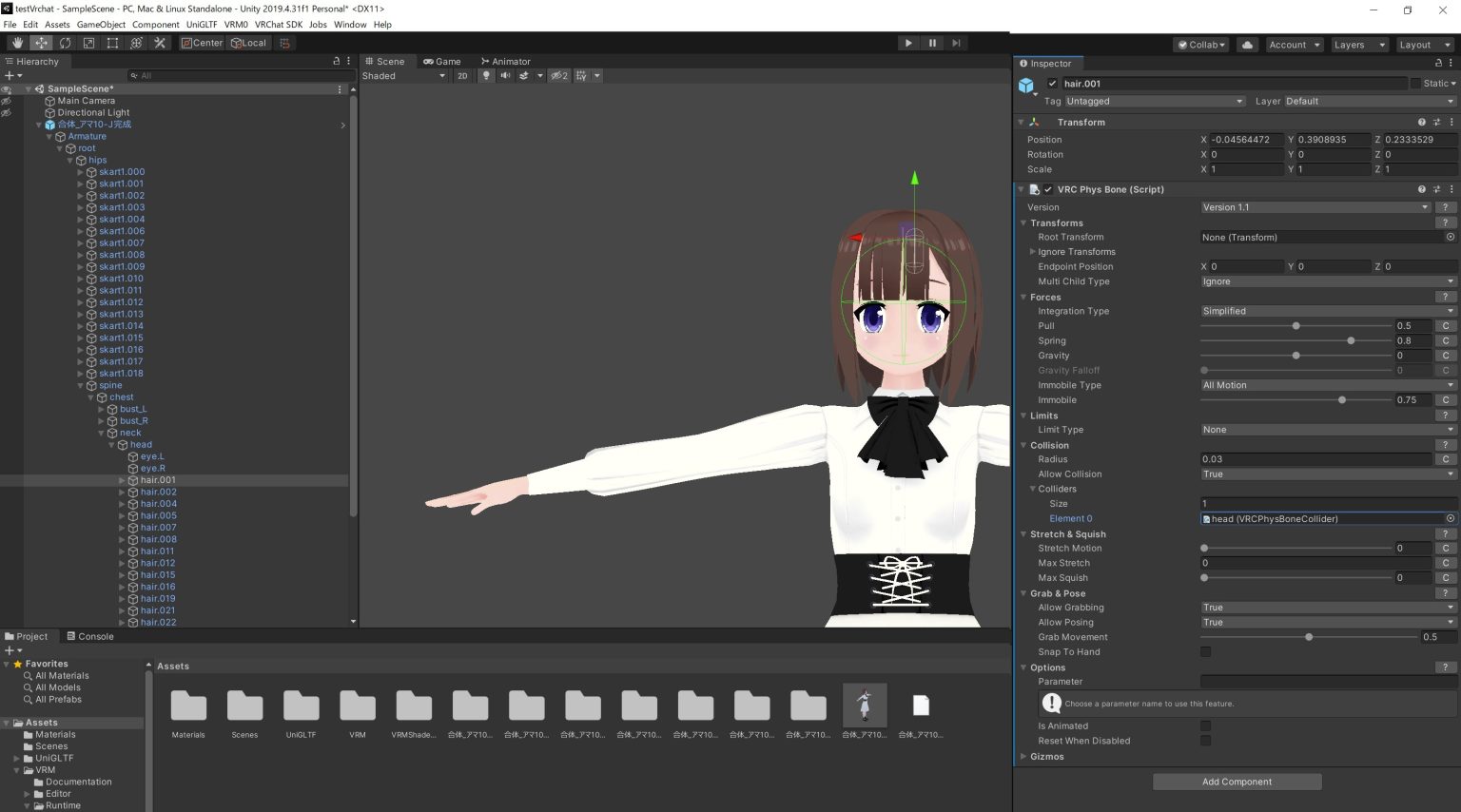Toggle scene view lighting
This screenshot has width=1461, height=812.
(x=486, y=75)
